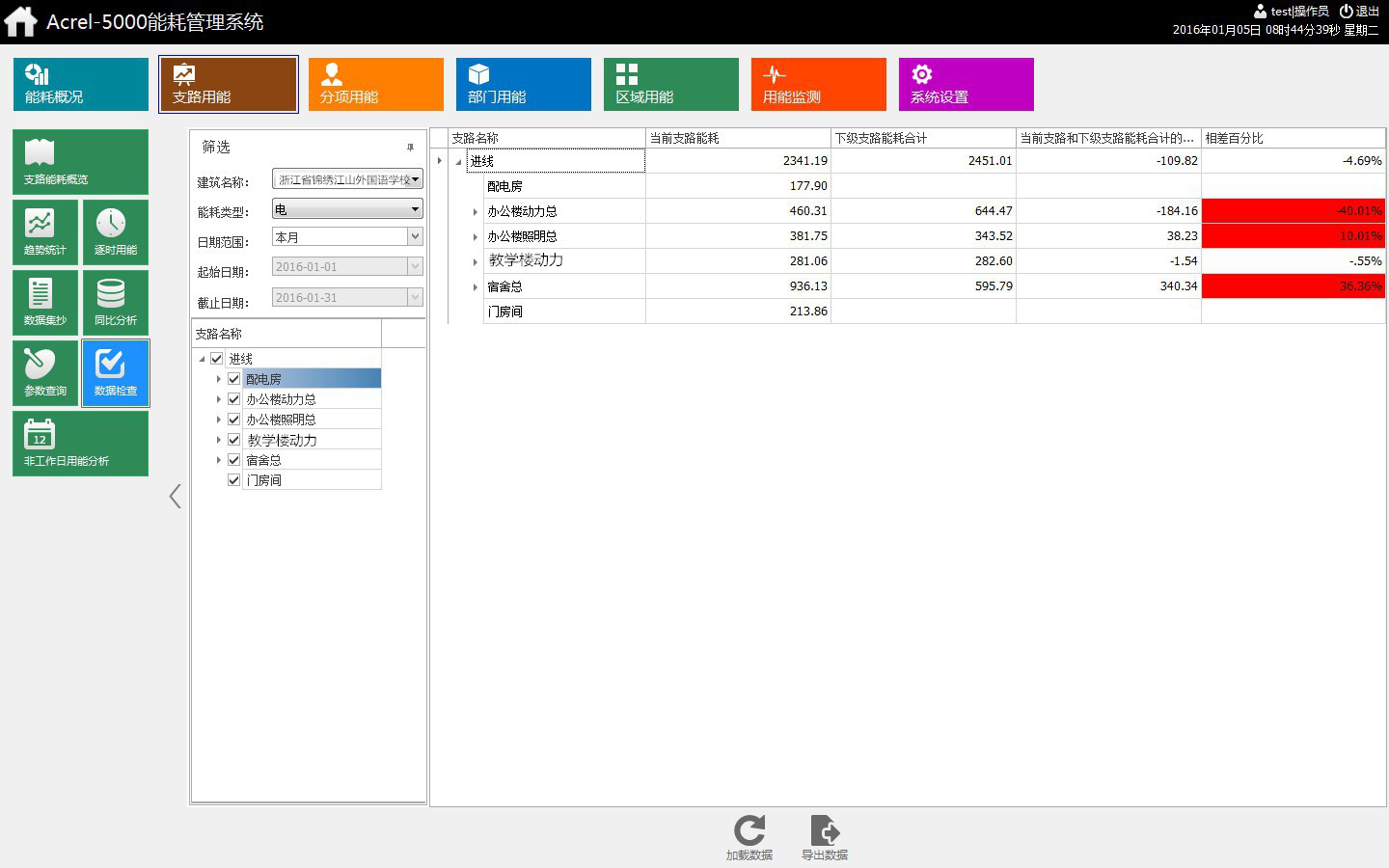Click the home icon in title bar
Screen dimensions: 1389x868
pyautogui.click(x=20, y=21)
